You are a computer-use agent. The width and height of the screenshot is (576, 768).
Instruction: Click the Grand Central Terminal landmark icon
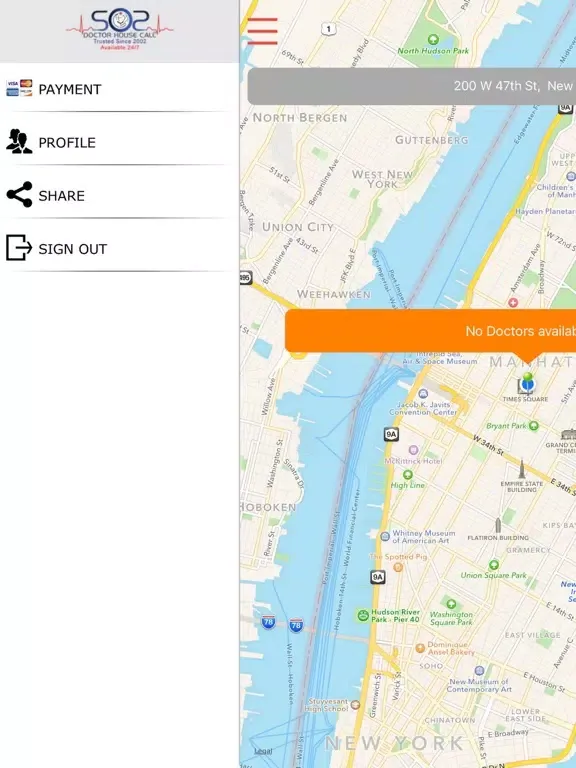point(569,433)
